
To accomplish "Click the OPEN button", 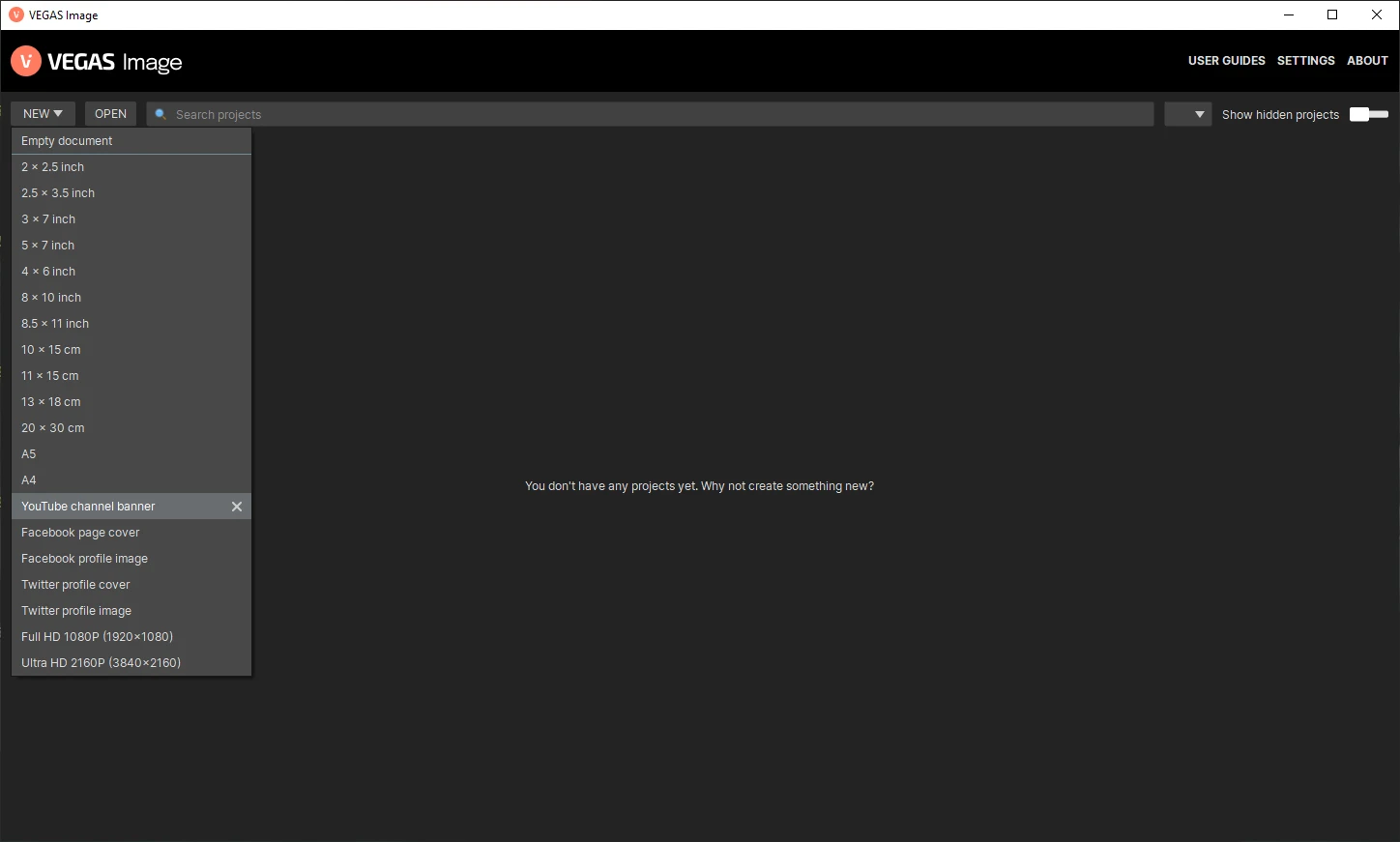I will click(111, 114).
